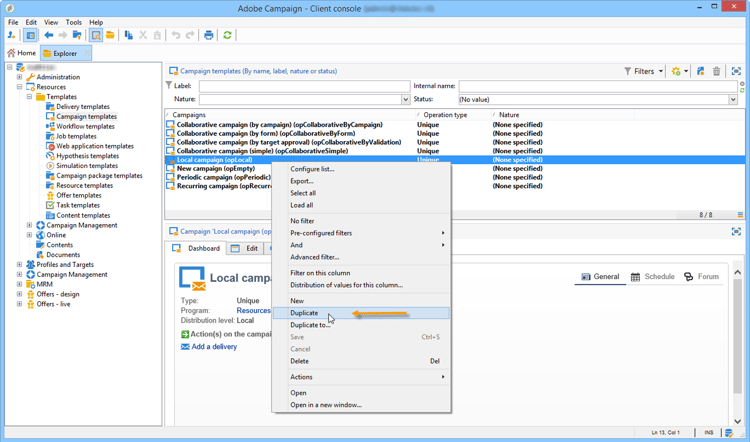Screen dimensions: 750x442
Task: Open the gear icon dropdown arrow
Action: [x=686, y=71]
